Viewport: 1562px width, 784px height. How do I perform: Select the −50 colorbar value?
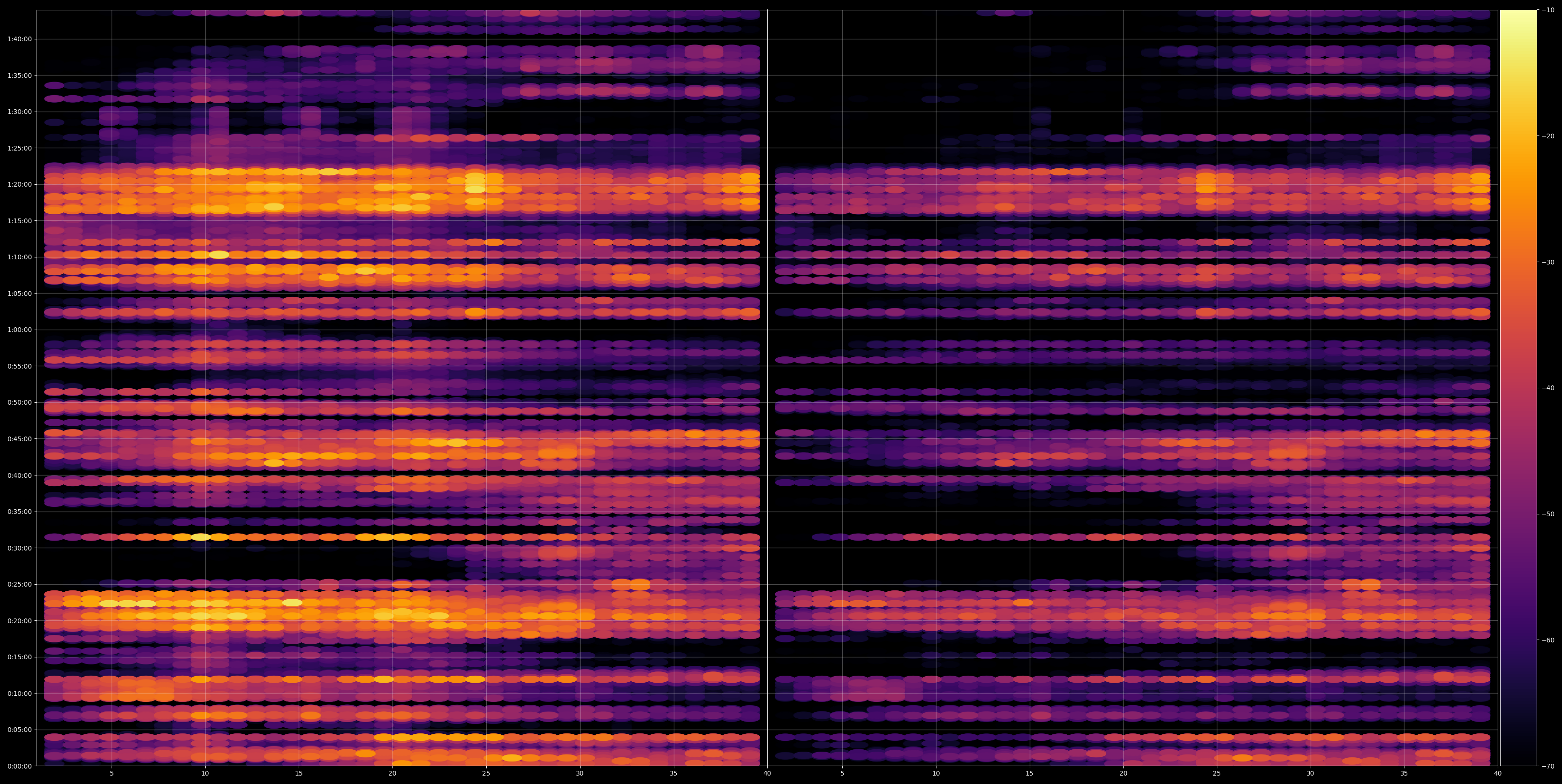1548,514
